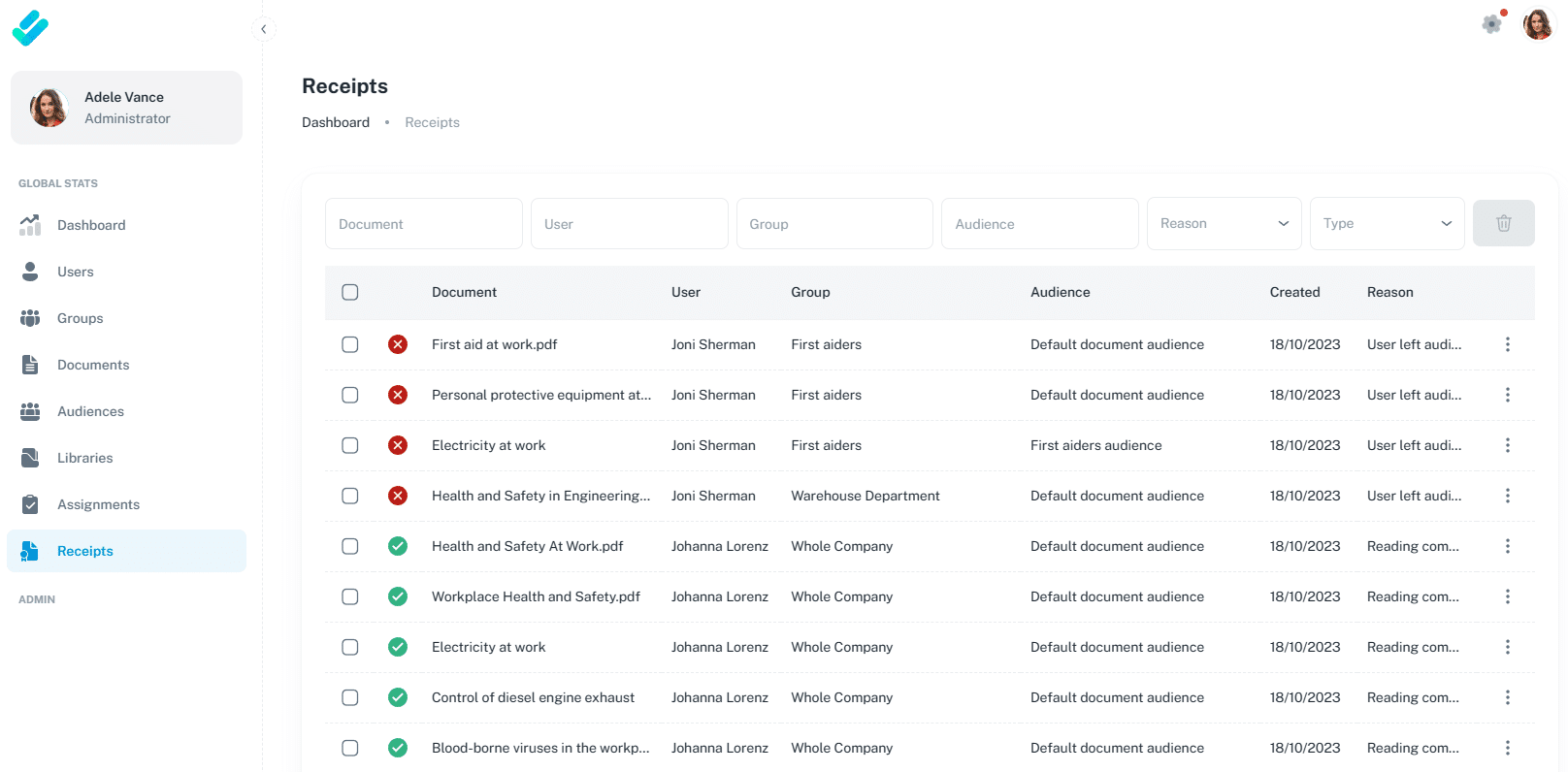Check the box for Johanna Lorenz's Electricity at work
Viewport: 1568px width, 772px height.
[350, 647]
